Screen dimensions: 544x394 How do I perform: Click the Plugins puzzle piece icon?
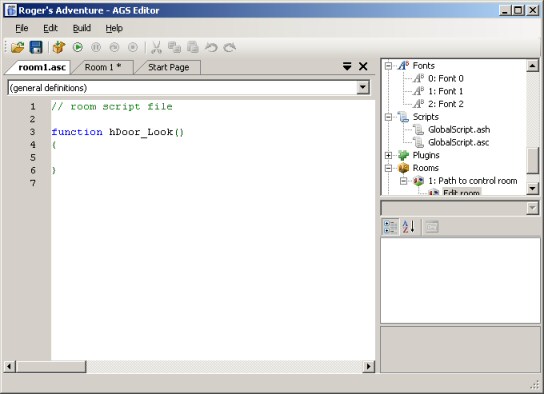tap(403, 155)
